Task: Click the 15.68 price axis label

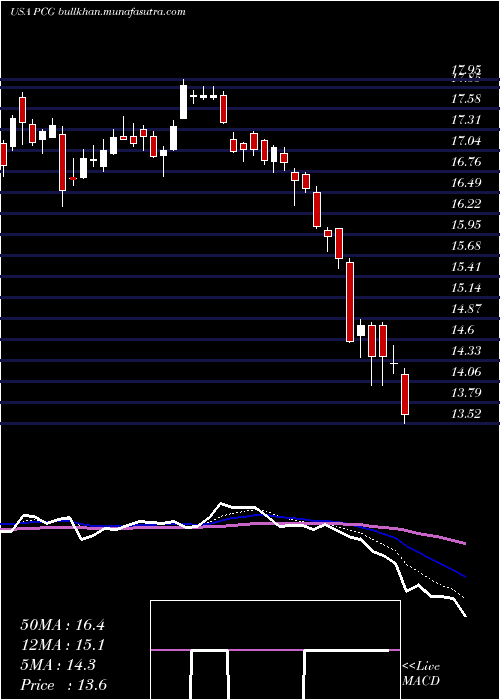Action: point(466,246)
